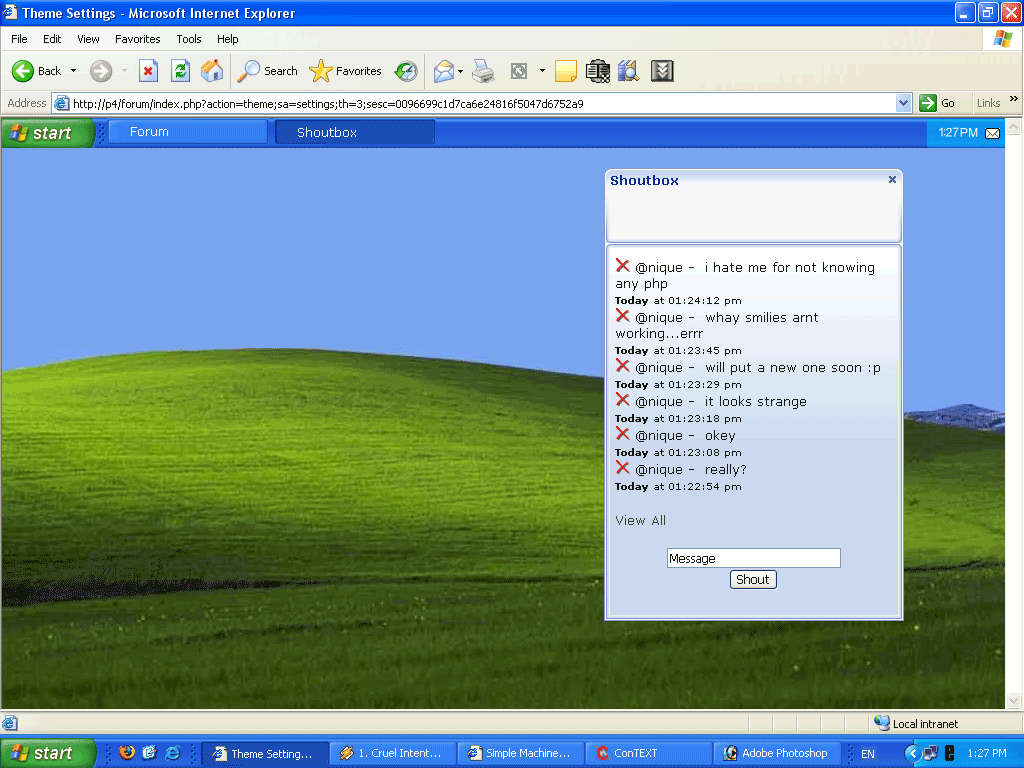The height and width of the screenshot is (768, 1024).
Task: Click the EN language indicator
Action: pyautogui.click(x=867, y=754)
